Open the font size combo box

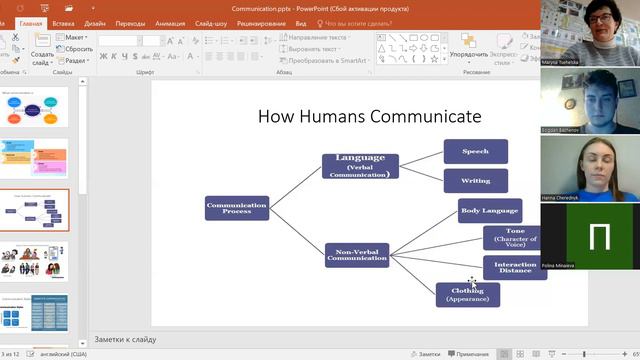coord(153,41)
